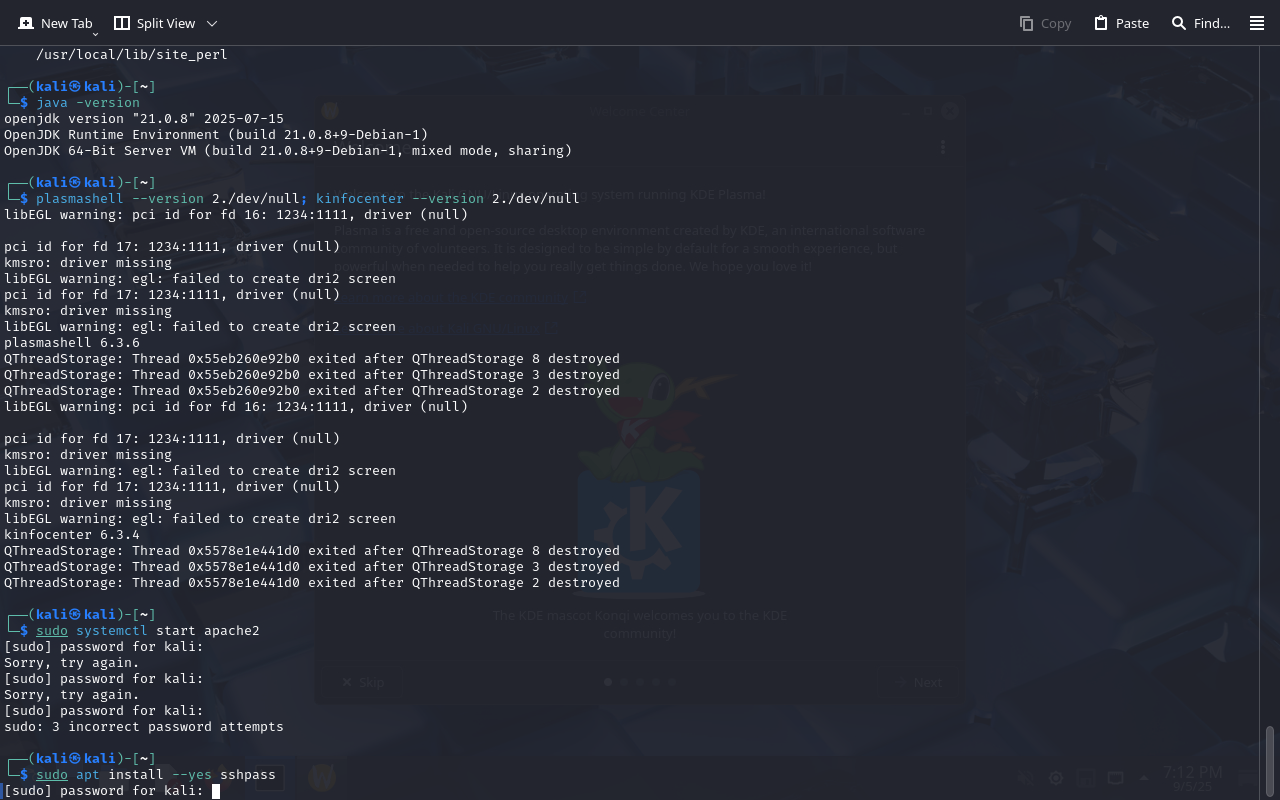This screenshot has width=1280, height=800.
Task: Click the 'OpenJDK 64-Bit Server VM' line
Action: click(x=288, y=151)
